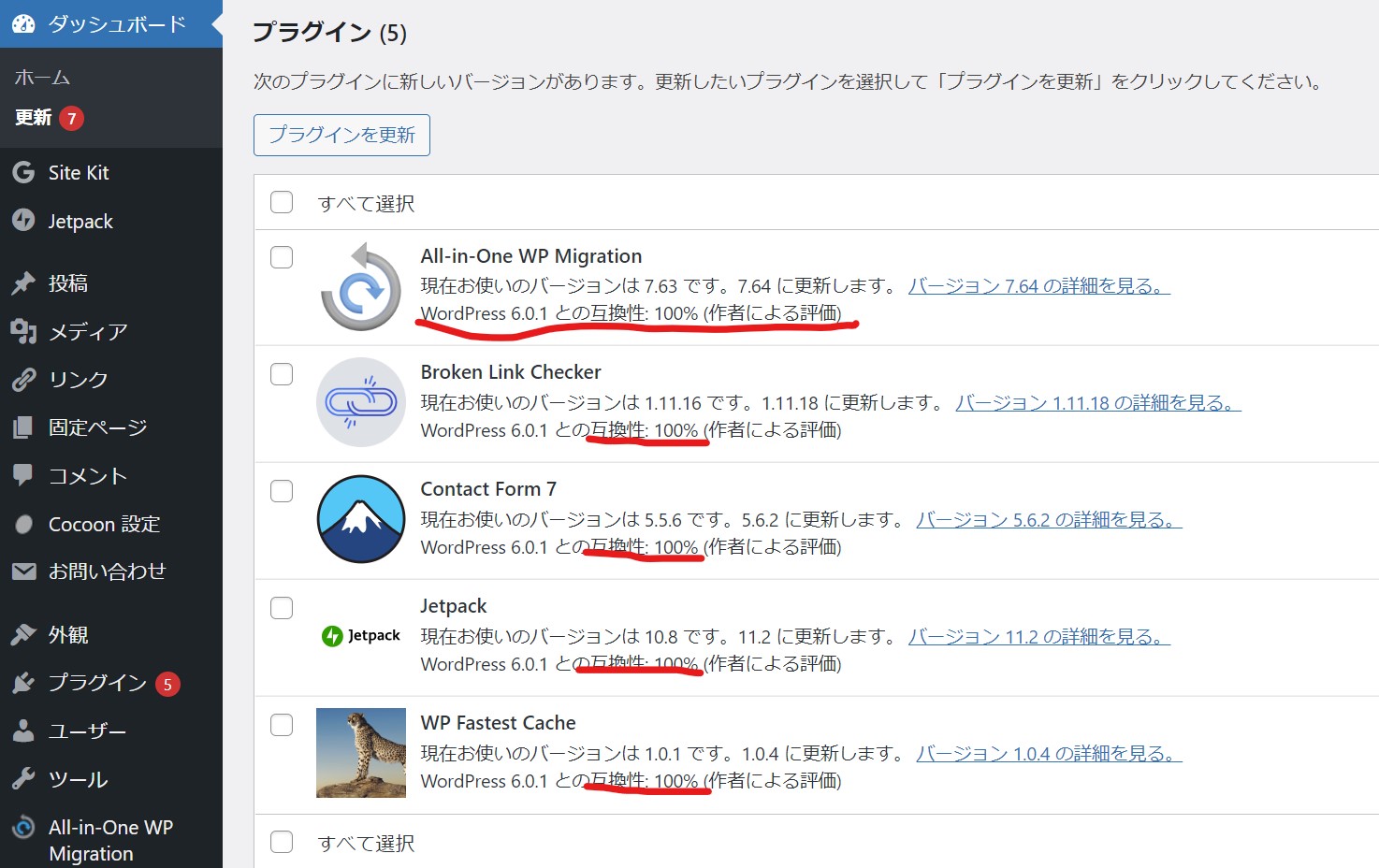
Task: Check the bottom すべて選択 checkbox
Action: coord(282,842)
